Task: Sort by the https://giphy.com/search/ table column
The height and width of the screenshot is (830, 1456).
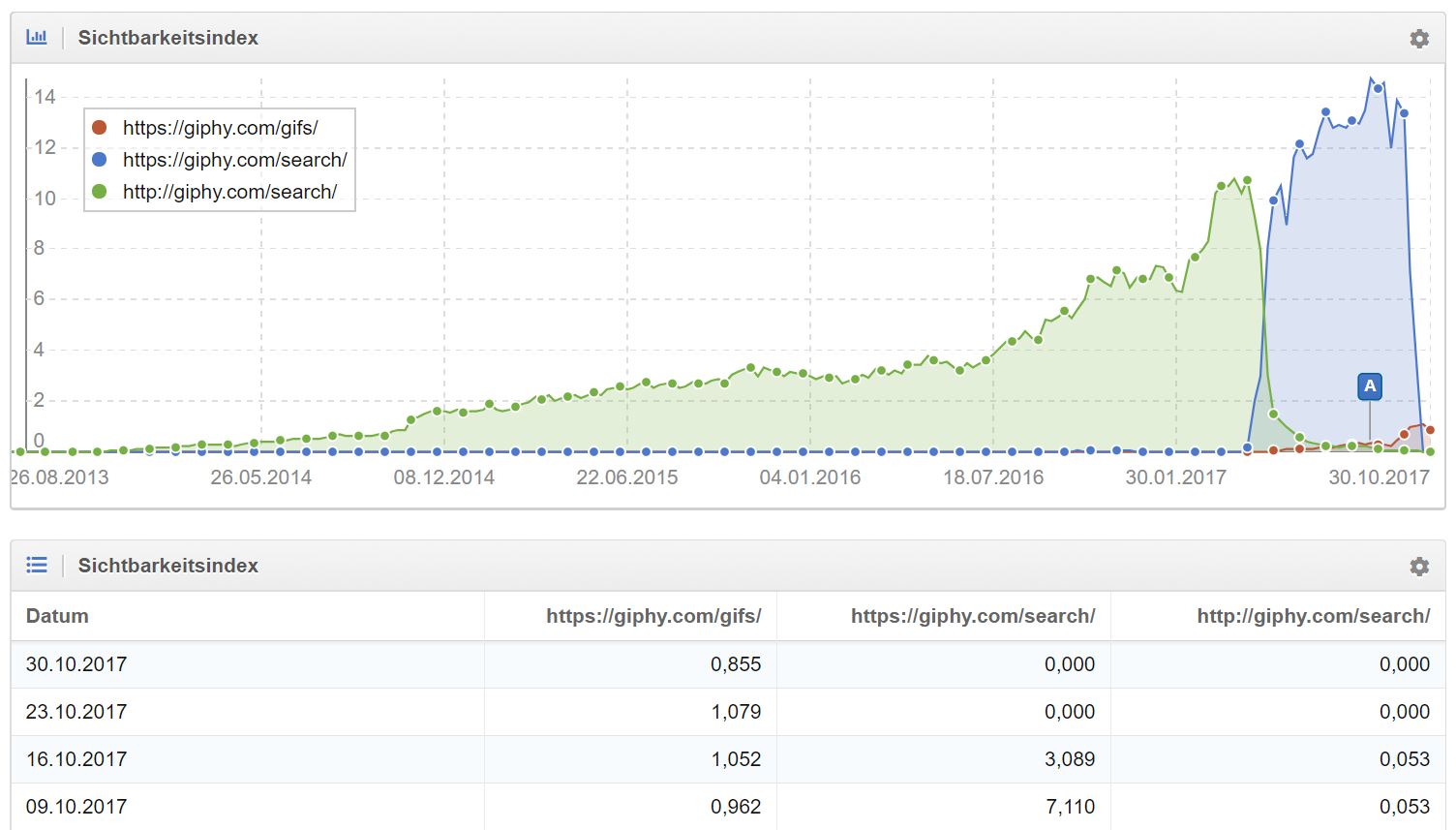Action: (972, 616)
